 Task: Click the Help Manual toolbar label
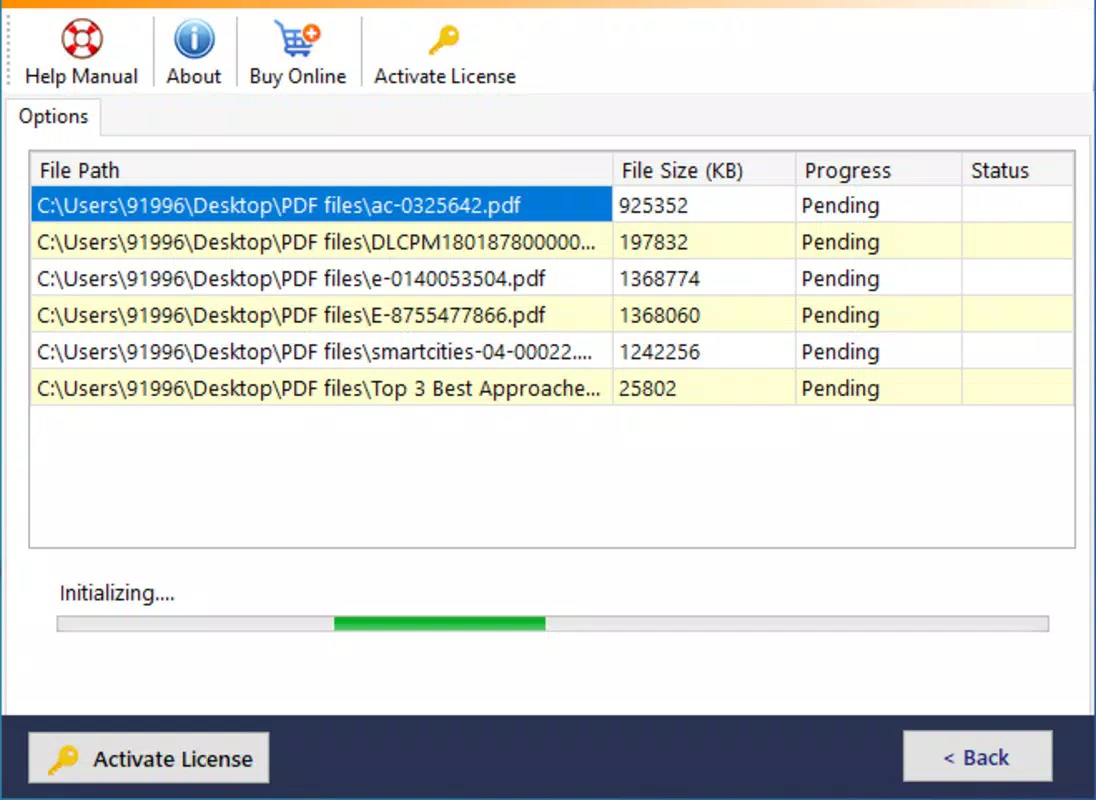tap(82, 76)
